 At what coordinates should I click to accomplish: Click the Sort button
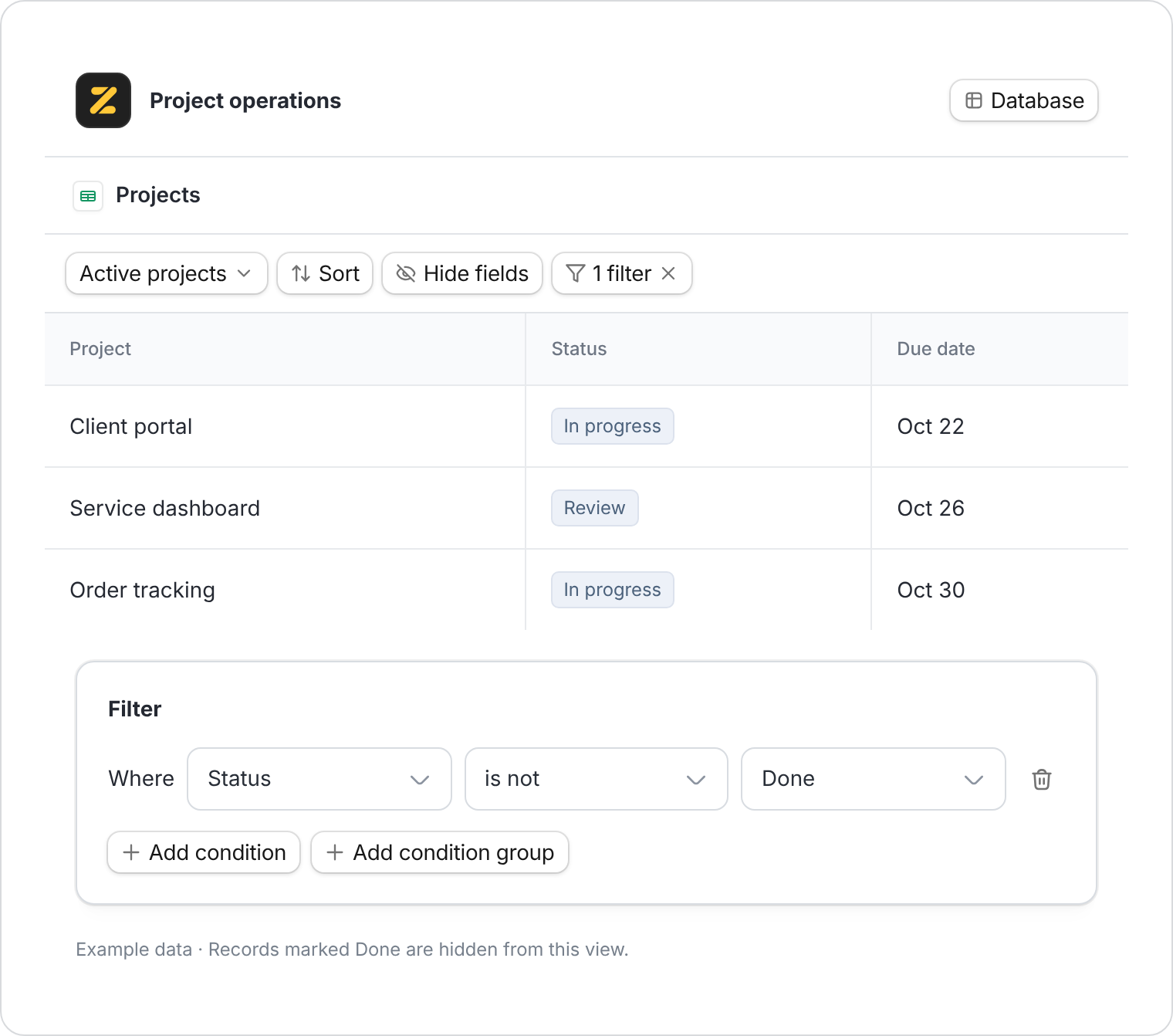coord(325,273)
